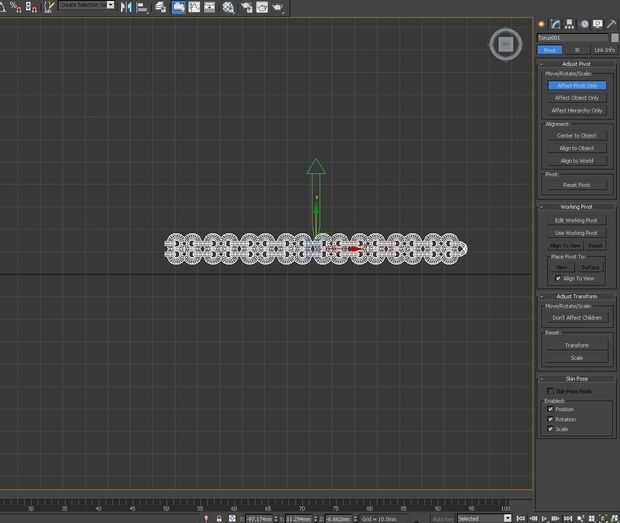Toggle the selection lock icon in status bar

click(x=219, y=519)
